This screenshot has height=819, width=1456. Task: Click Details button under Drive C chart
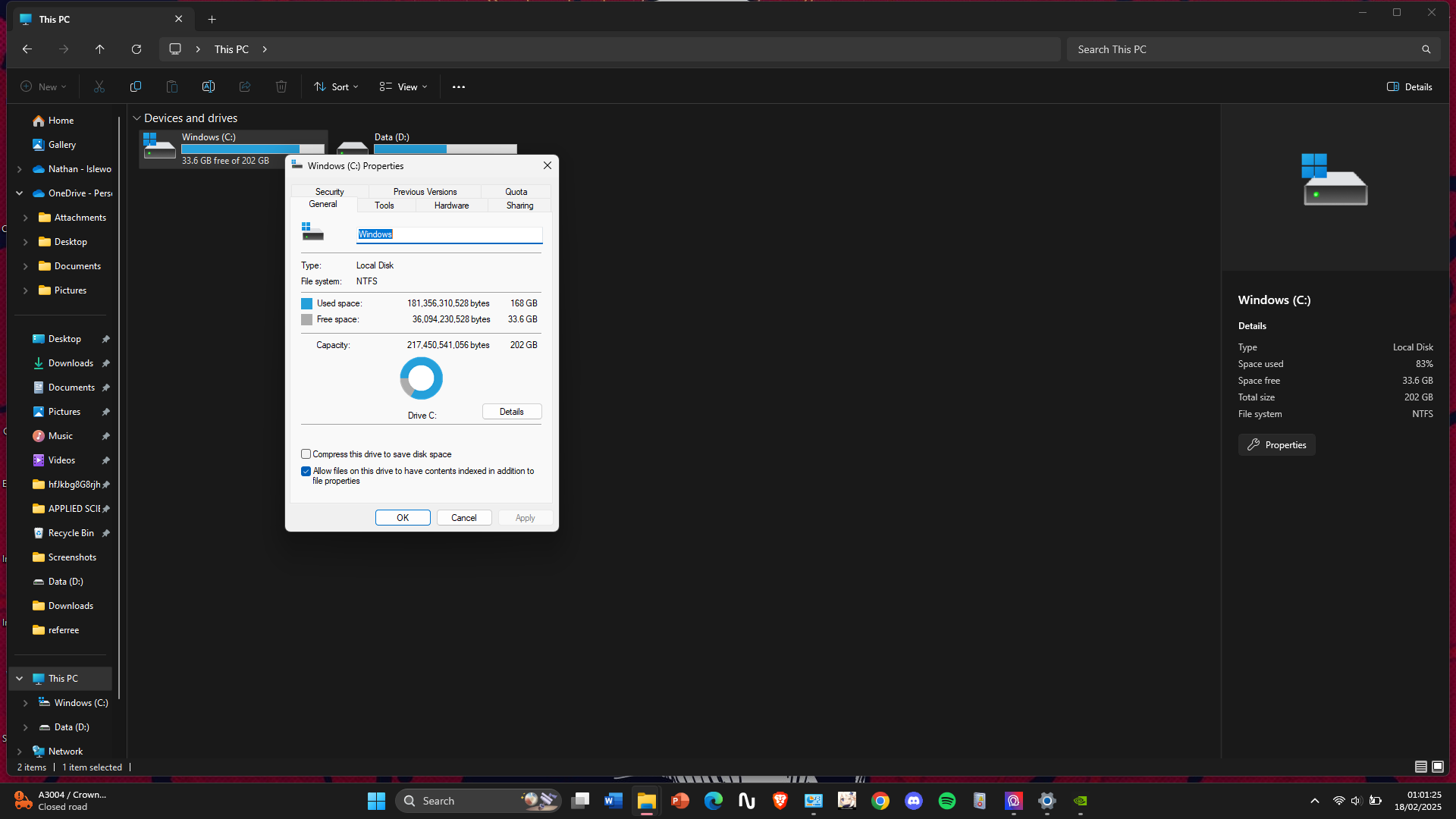[x=512, y=412]
